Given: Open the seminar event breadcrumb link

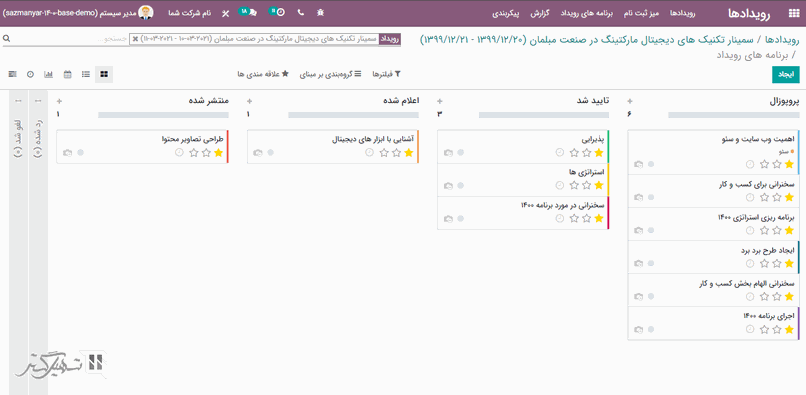Looking at the screenshot, I should click(x=588, y=40).
